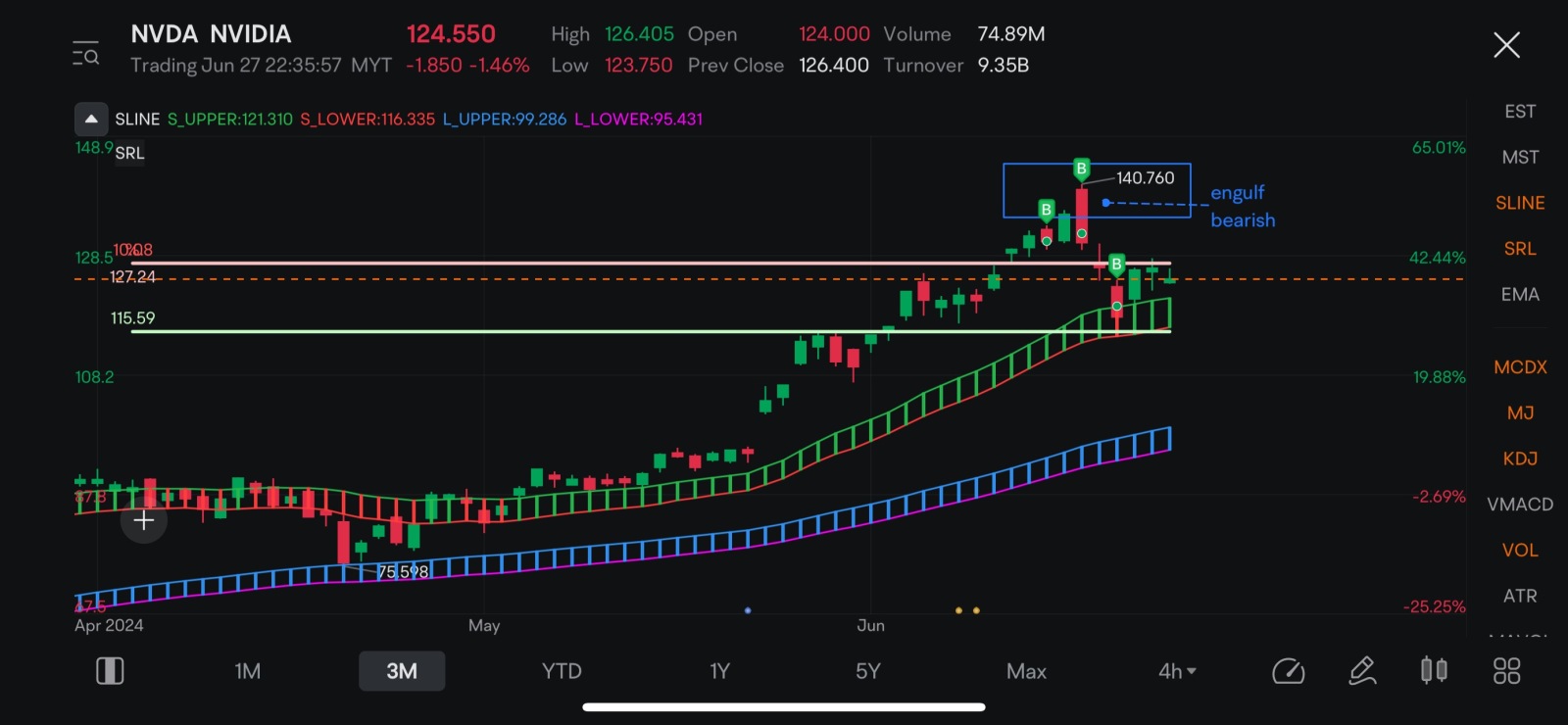Toggle the EMA indicator
This screenshot has width=1568, height=725.
(1520, 295)
